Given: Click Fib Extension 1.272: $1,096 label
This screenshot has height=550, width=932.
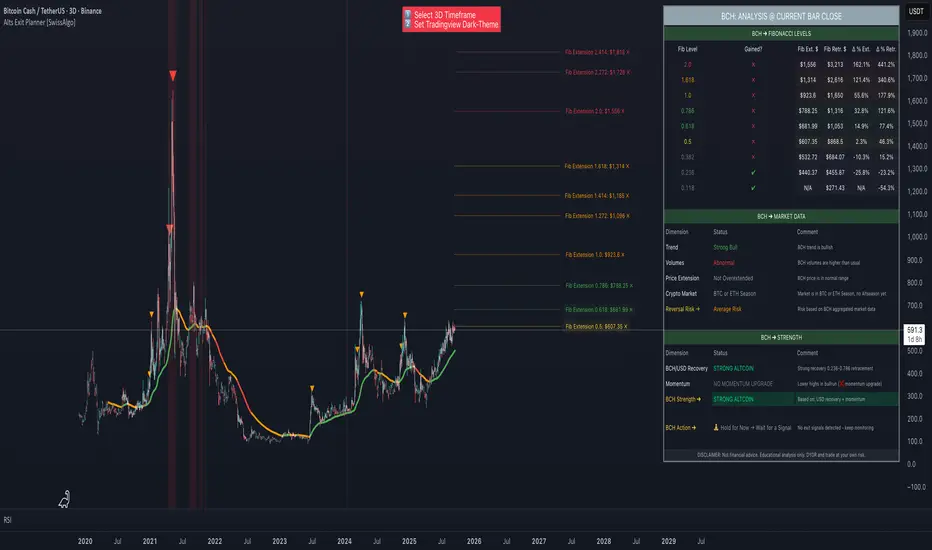Looking at the screenshot, I should point(597,216).
